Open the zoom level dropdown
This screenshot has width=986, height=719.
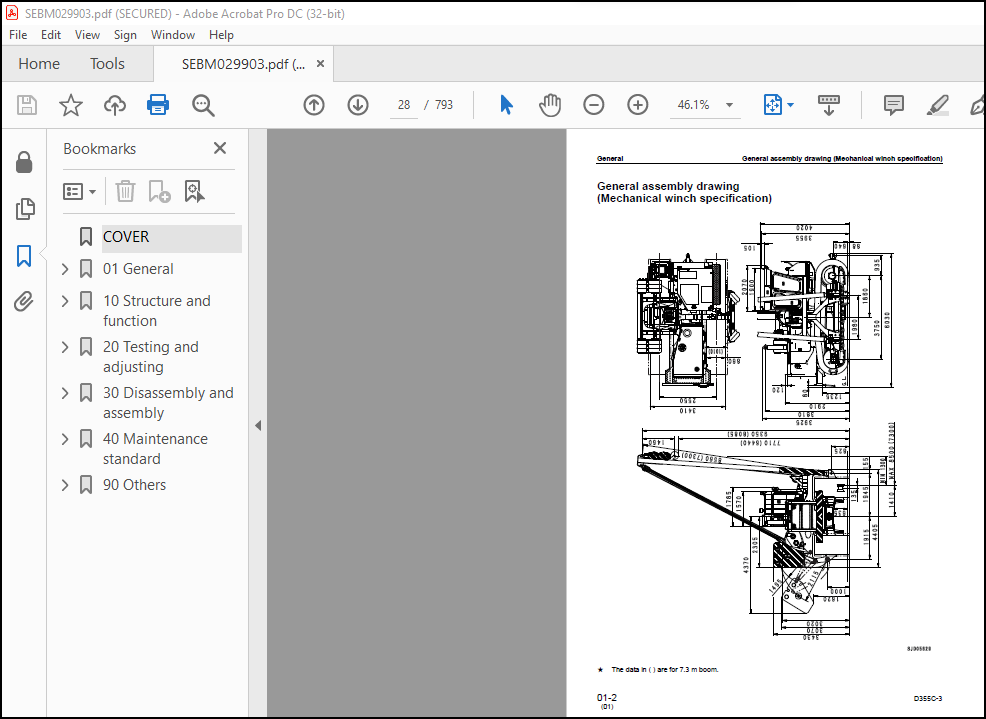click(729, 105)
